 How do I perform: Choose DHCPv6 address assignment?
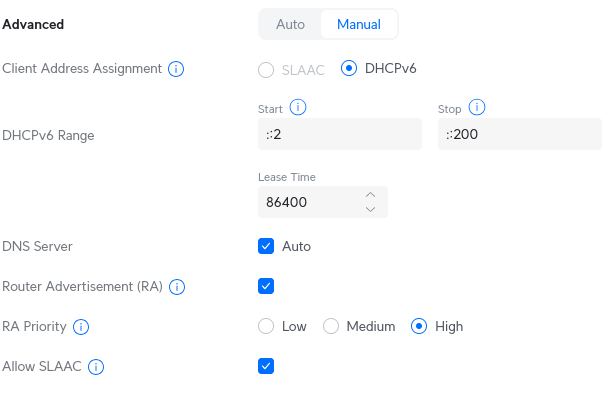tap(349, 69)
